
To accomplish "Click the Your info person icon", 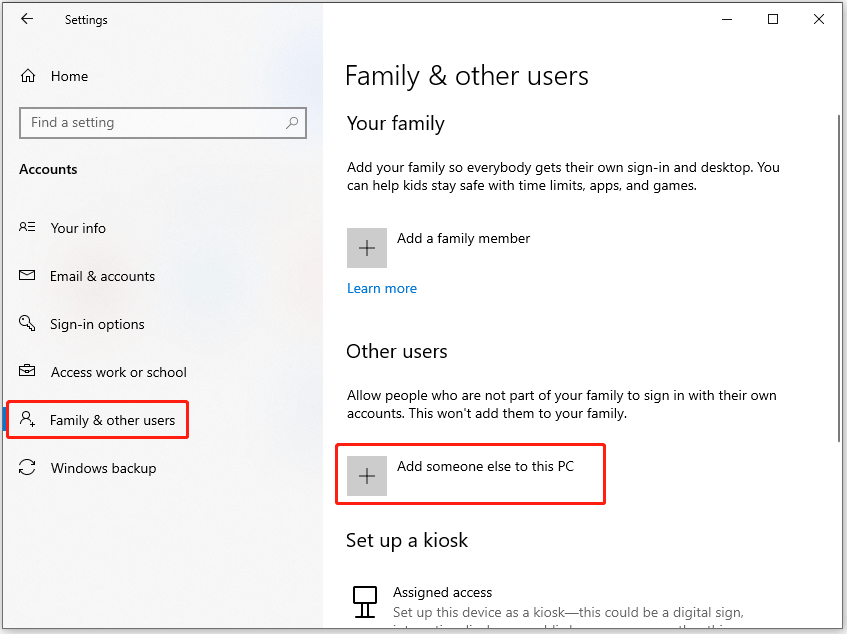I will pyautogui.click(x=27, y=228).
